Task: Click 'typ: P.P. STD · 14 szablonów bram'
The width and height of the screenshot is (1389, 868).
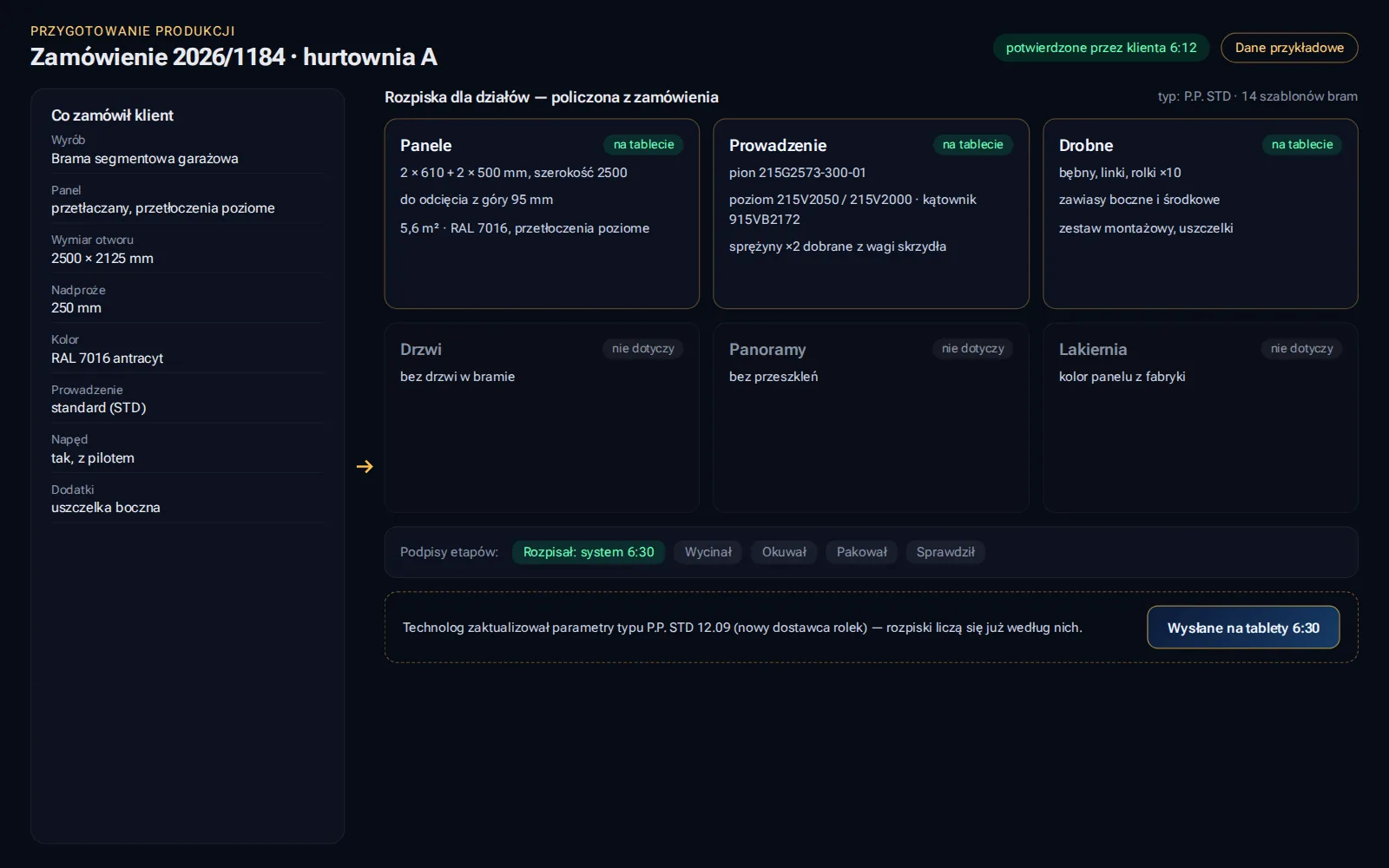Action: [1258, 96]
